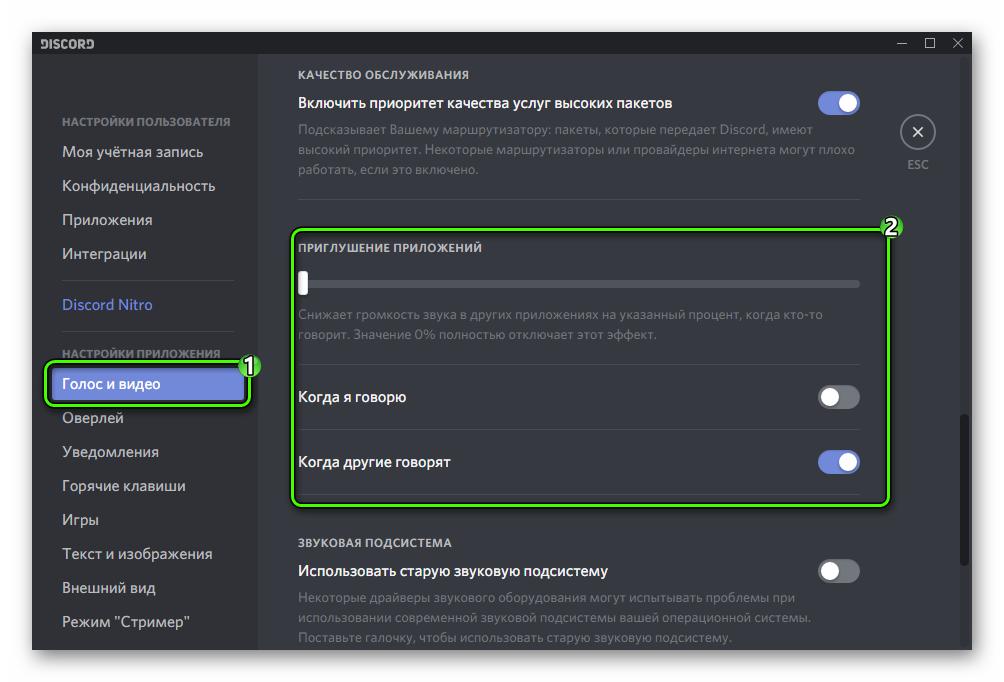1004x682 pixels.
Task: Click the ESC label under close button
Action: [917, 165]
